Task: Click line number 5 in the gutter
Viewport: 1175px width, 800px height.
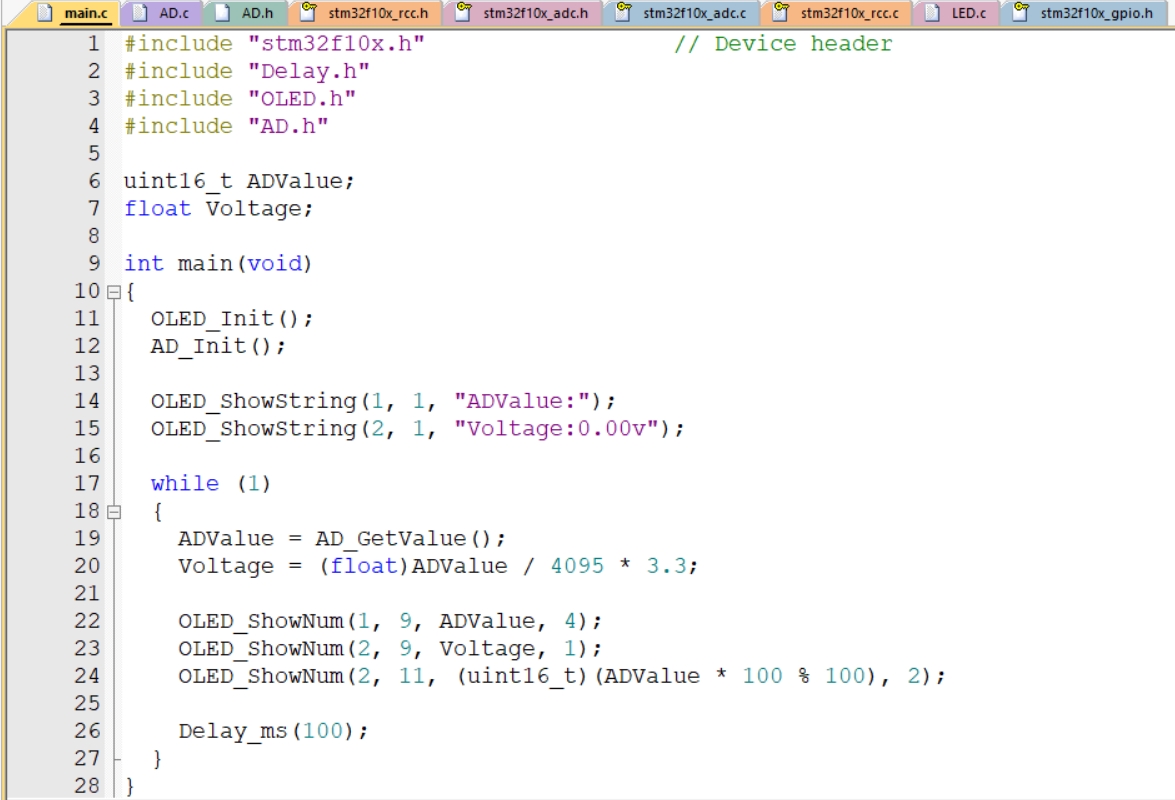Action: tap(94, 154)
